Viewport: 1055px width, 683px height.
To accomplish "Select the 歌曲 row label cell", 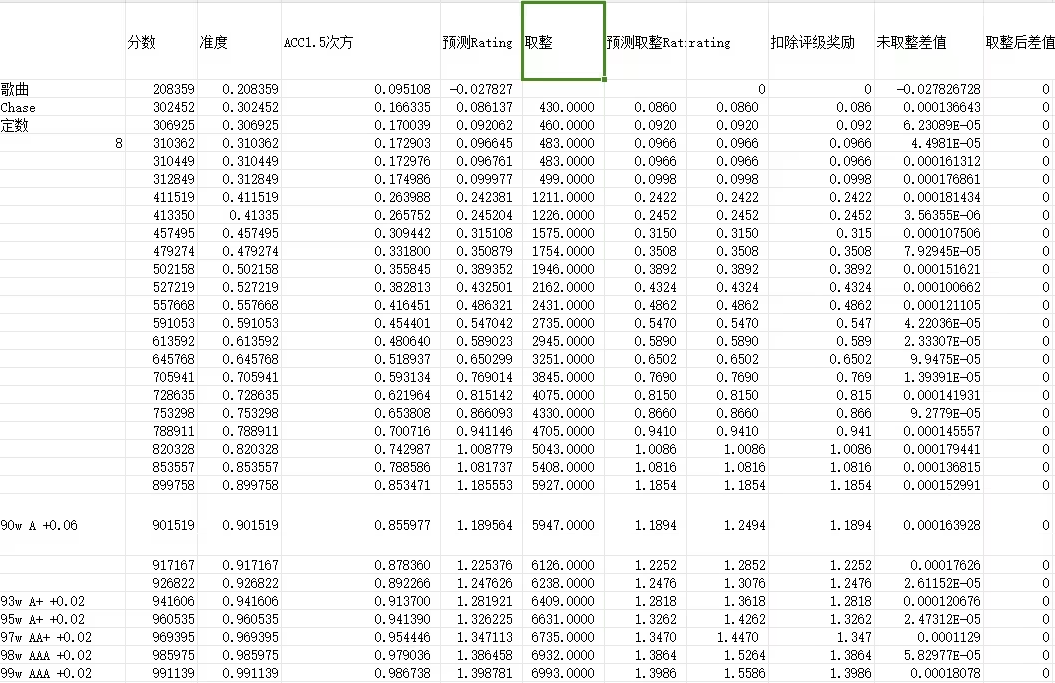I will [62, 89].
